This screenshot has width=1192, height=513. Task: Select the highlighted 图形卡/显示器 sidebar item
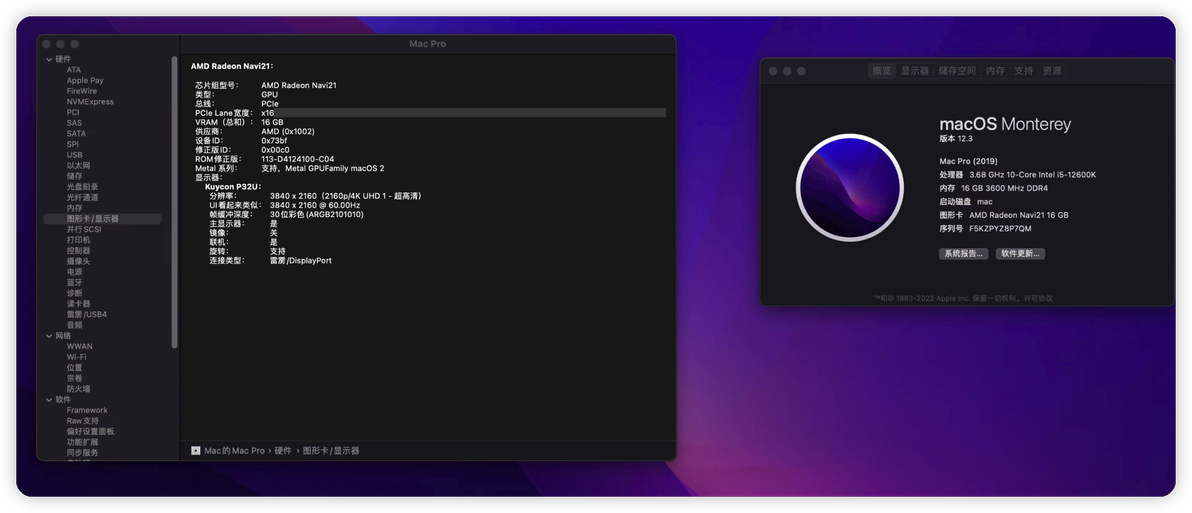(x=103, y=219)
